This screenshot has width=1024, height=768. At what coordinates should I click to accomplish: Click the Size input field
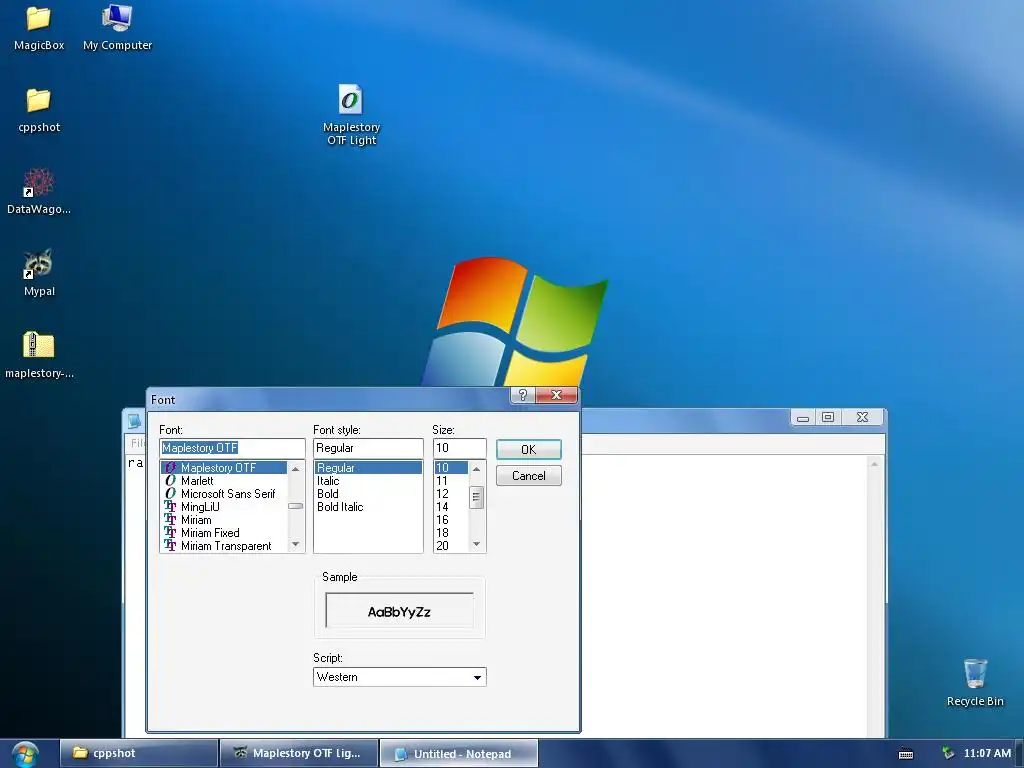pyautogui.click(x=460, y=448)
